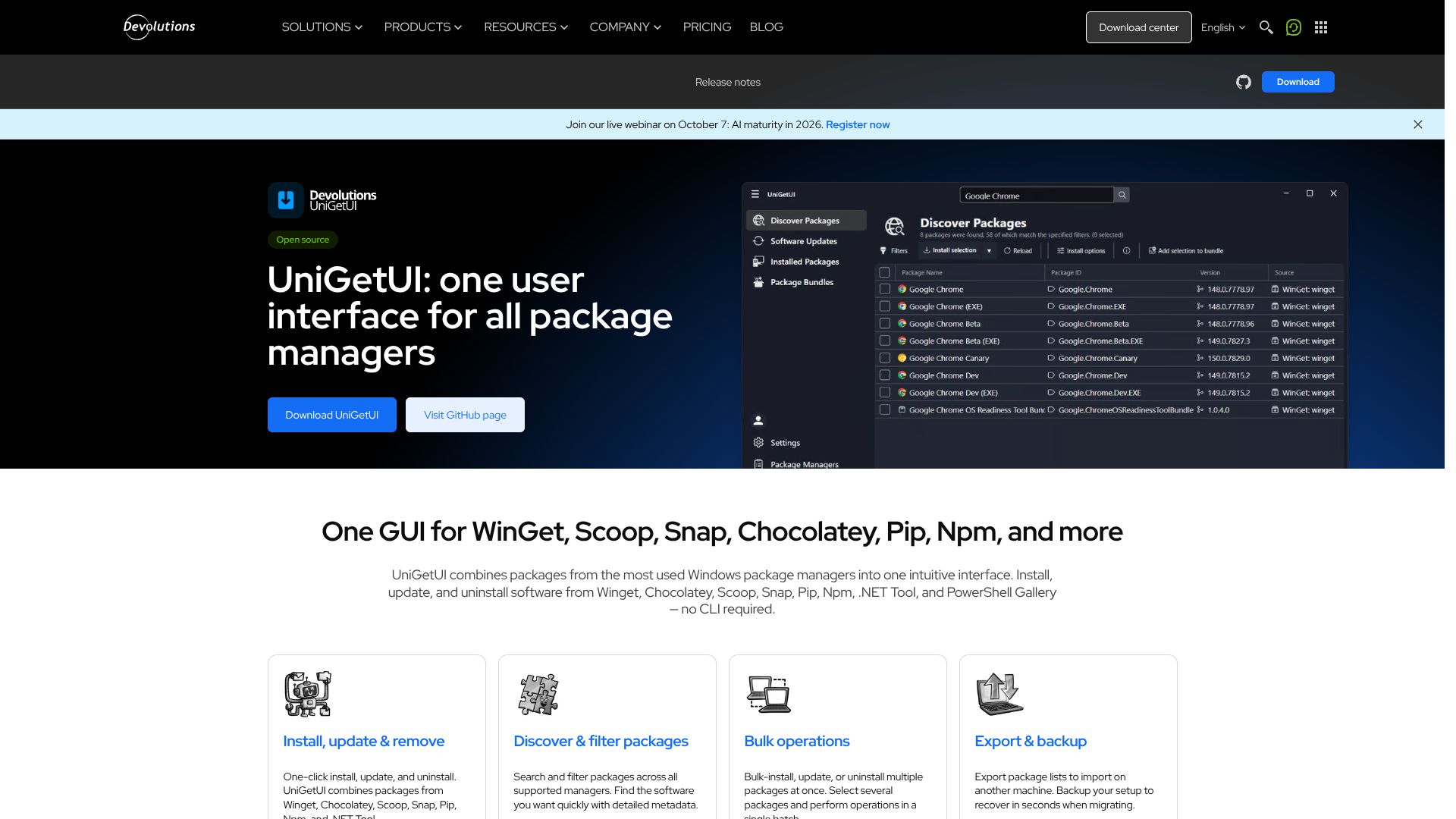
Task: Sort by the Package Name column header
Action: pyautogui.click(x=922, y=273)
